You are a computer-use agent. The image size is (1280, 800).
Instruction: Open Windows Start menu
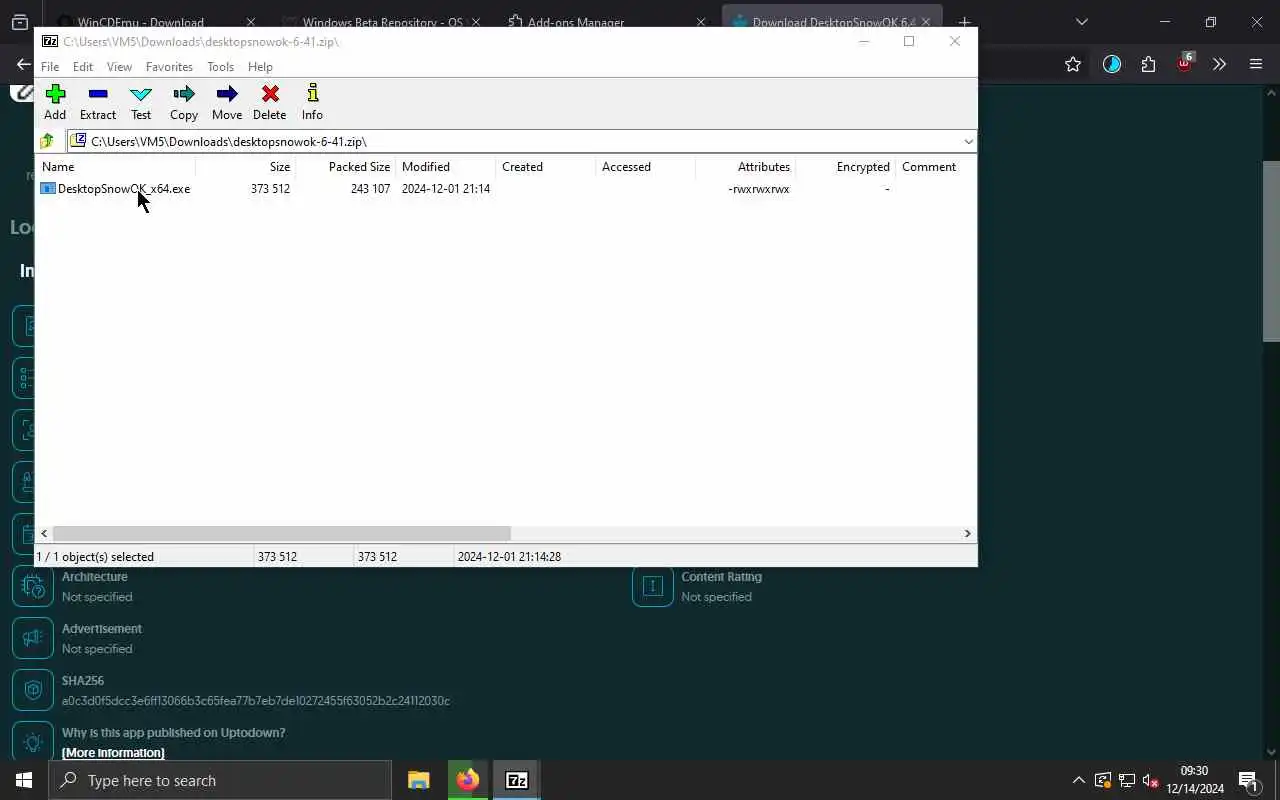[x=24, y=780]
